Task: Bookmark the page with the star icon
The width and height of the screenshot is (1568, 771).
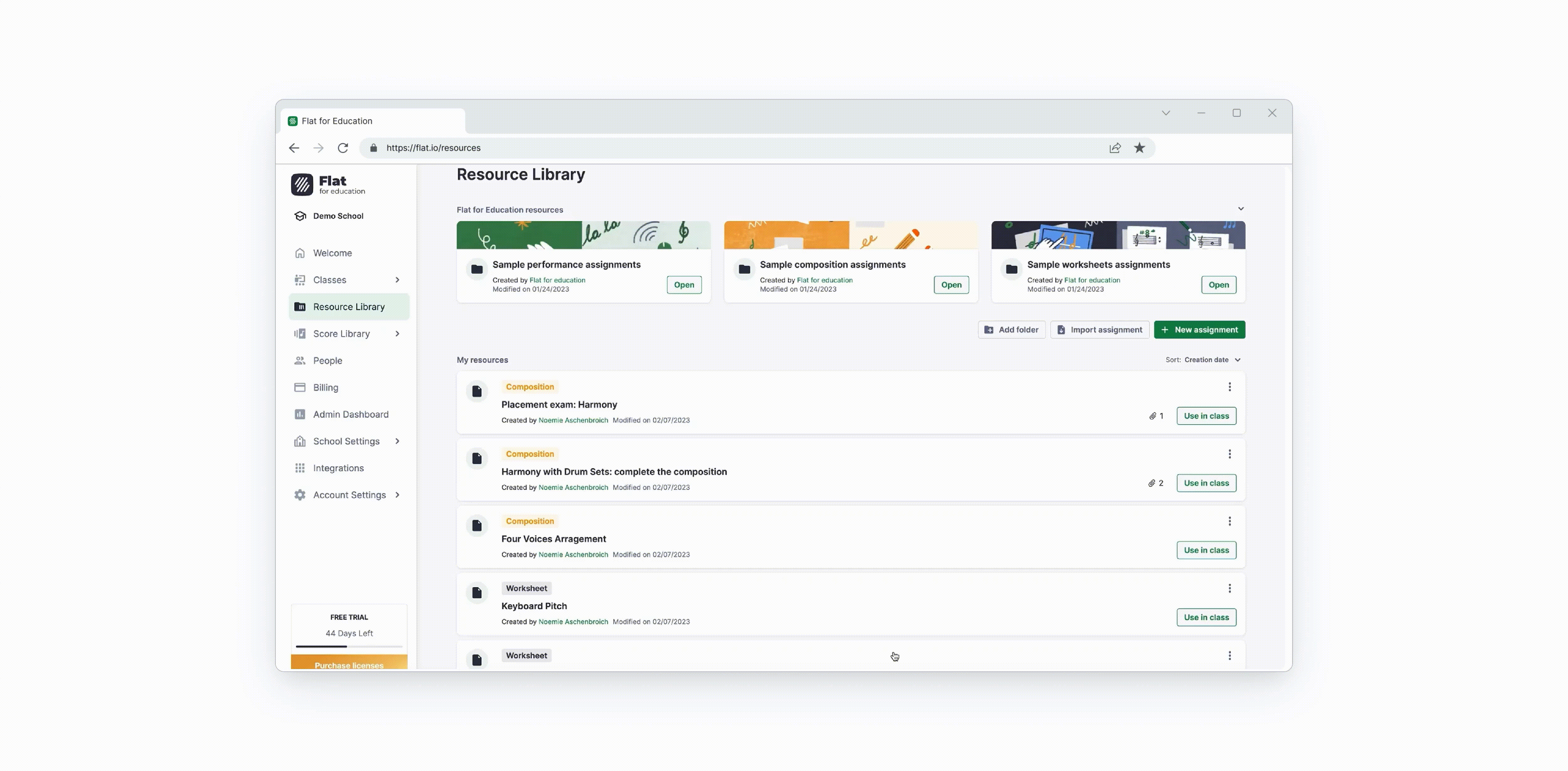Action: (1140, 148)
